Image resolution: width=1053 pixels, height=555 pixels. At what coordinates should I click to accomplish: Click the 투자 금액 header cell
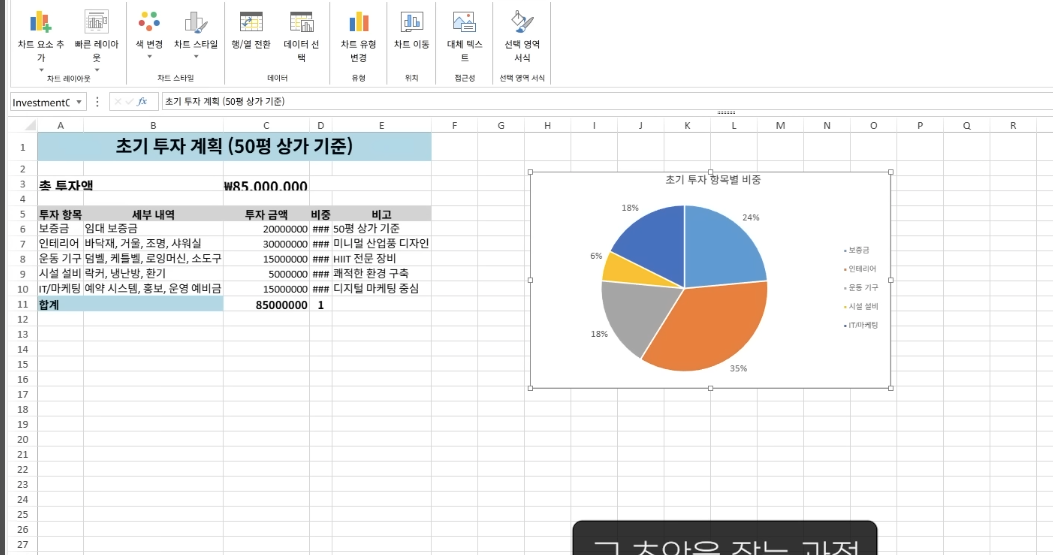(266, 214)
